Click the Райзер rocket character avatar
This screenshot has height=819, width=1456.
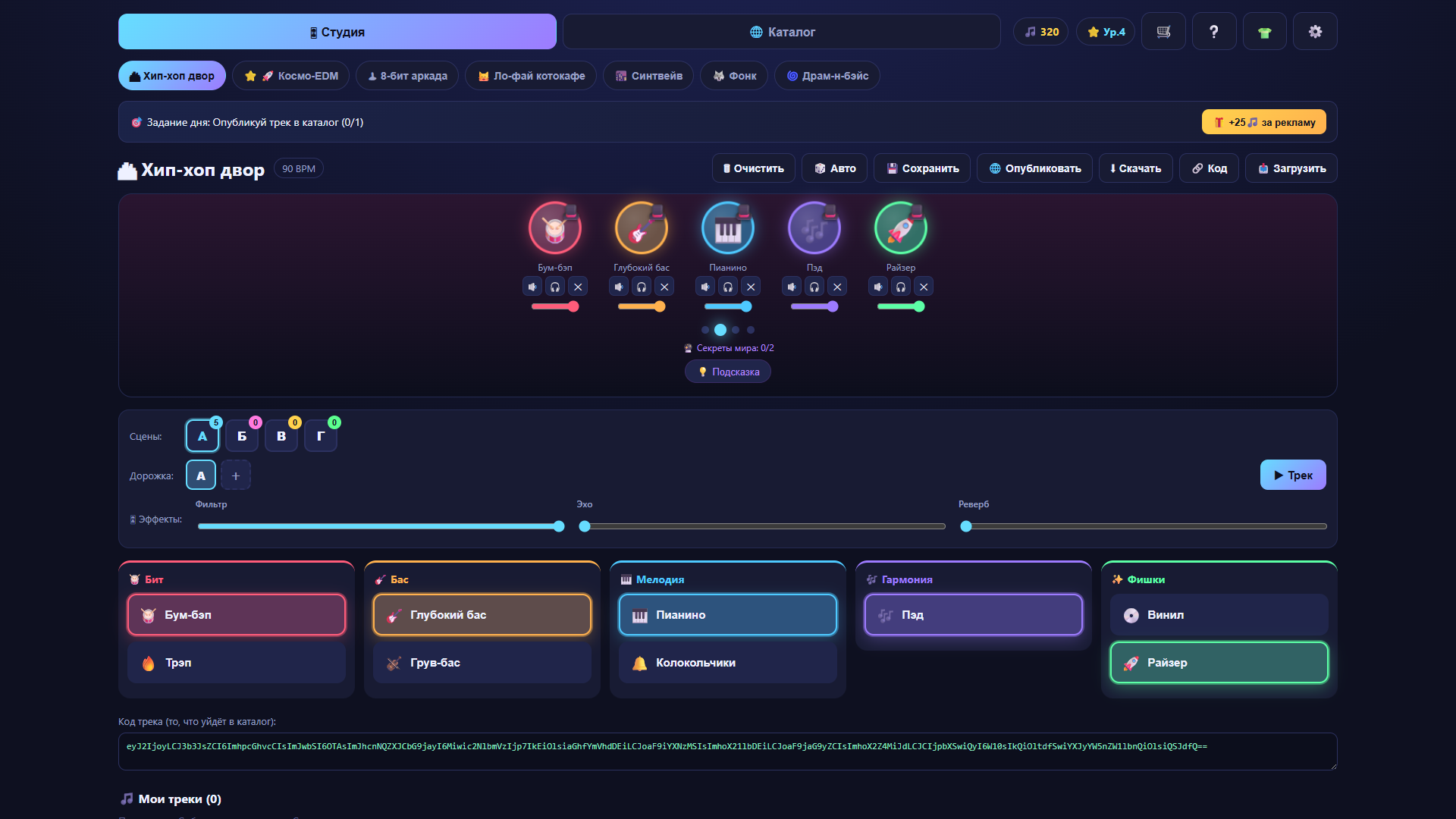901,228
